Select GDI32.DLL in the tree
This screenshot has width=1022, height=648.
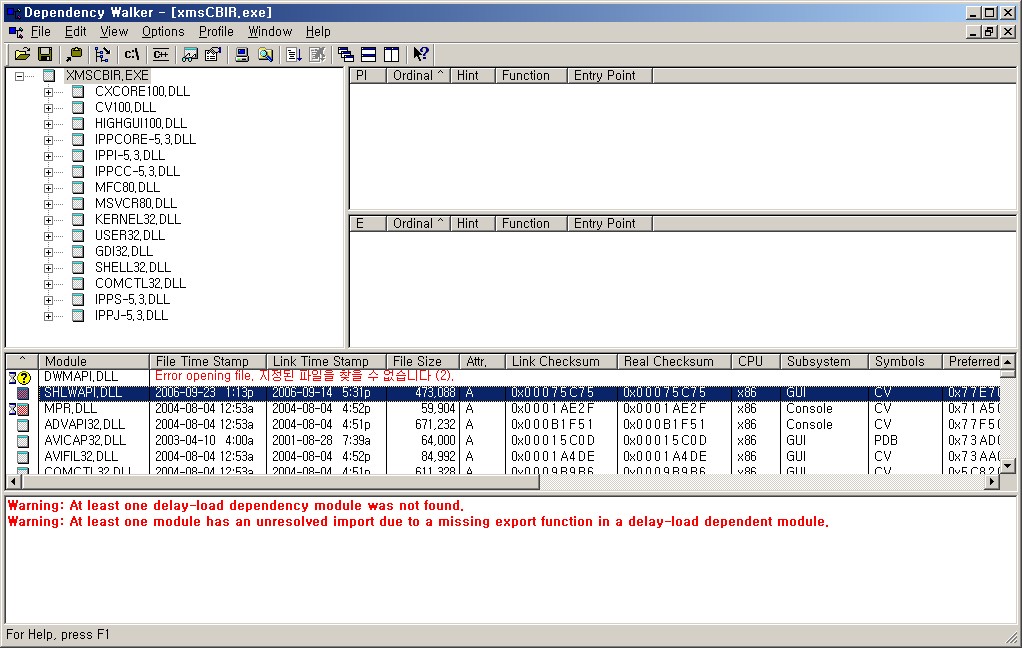(x=124, y=252)
